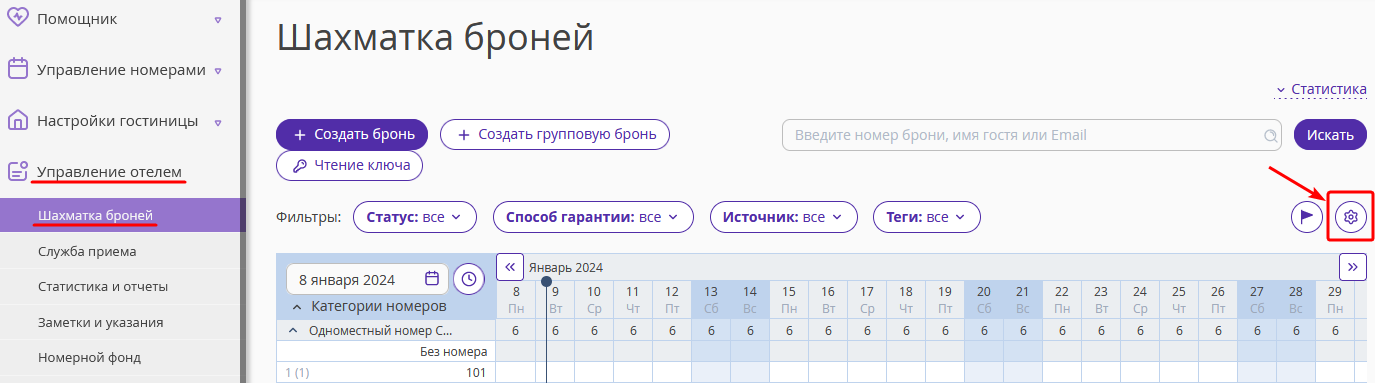The width and height of the screenshot is (1375, 383).
Task: Click the Управление номерами calendar icon
Action: coord(18,69)
